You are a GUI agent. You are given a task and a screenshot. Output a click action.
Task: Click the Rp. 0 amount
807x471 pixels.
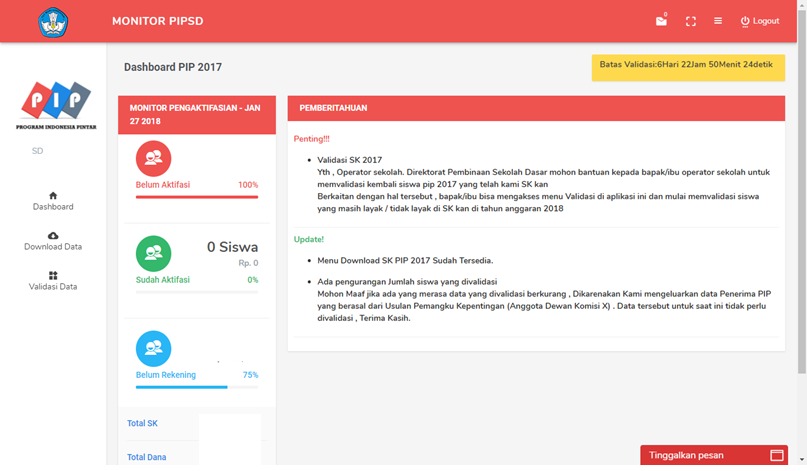pyautogui.click(x=248, y=263)
